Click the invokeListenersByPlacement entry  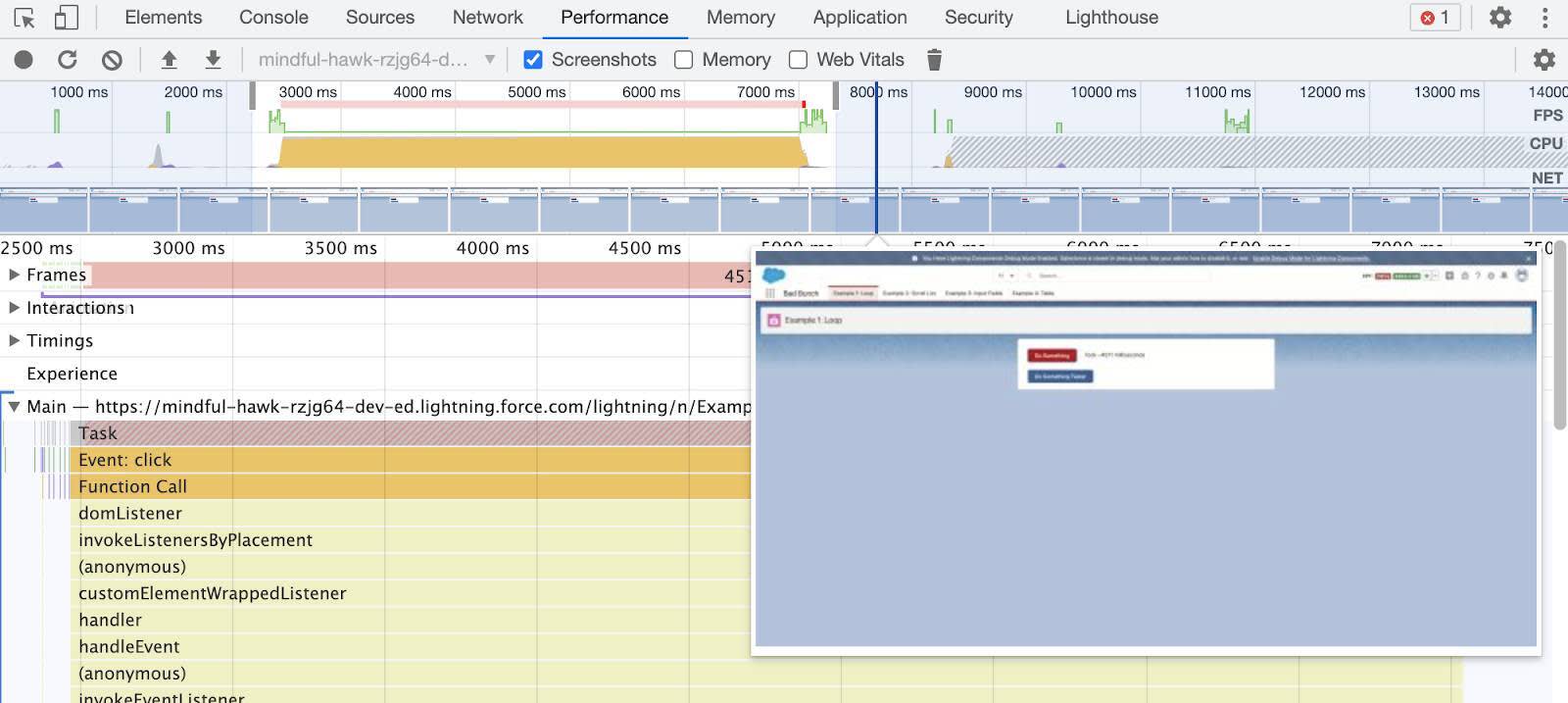click(x=412, y=540)
